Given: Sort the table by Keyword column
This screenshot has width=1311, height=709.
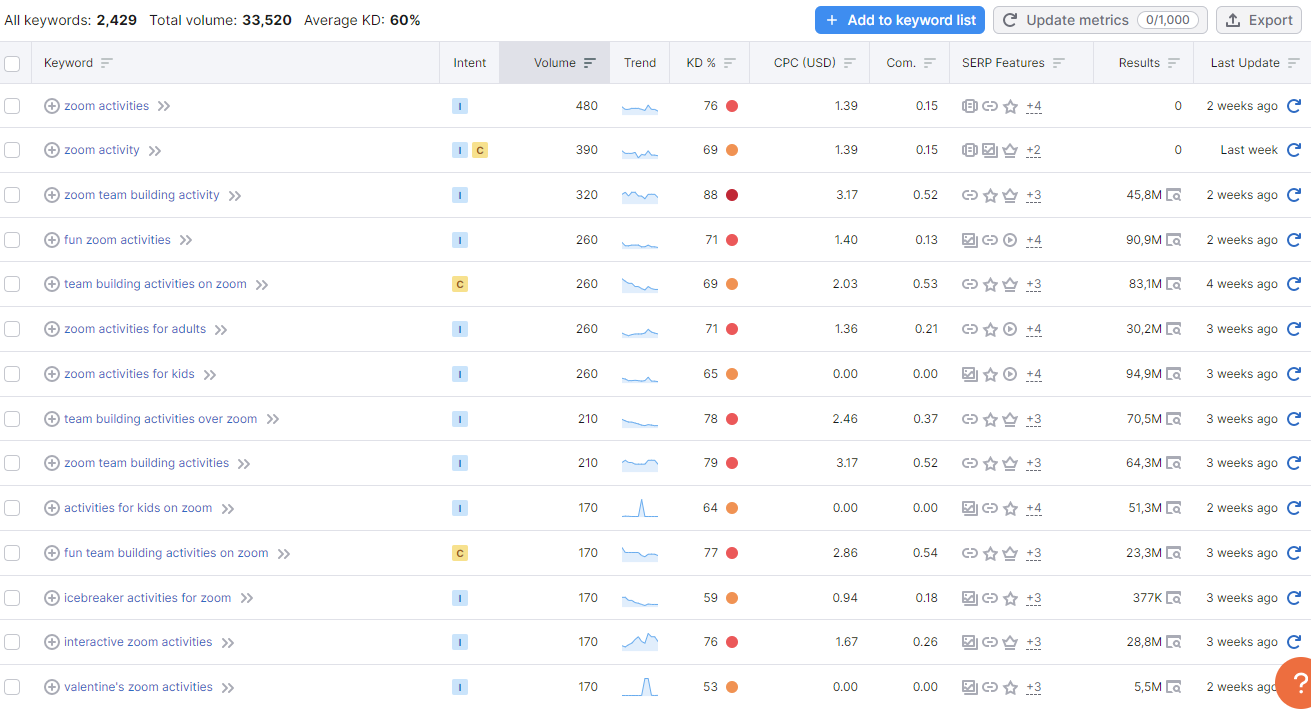Looking at the screenshot, I should pos(78,63).
